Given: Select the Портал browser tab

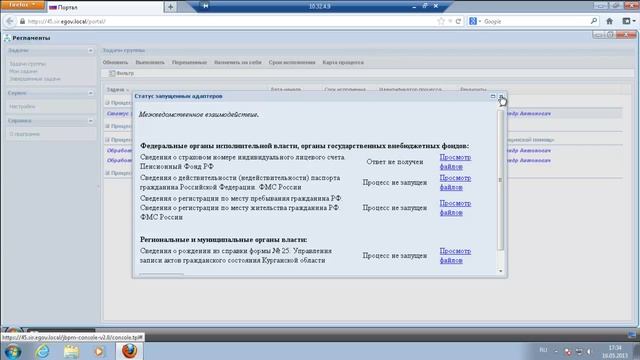Looking at the screenshot, I should pos(105,7).
